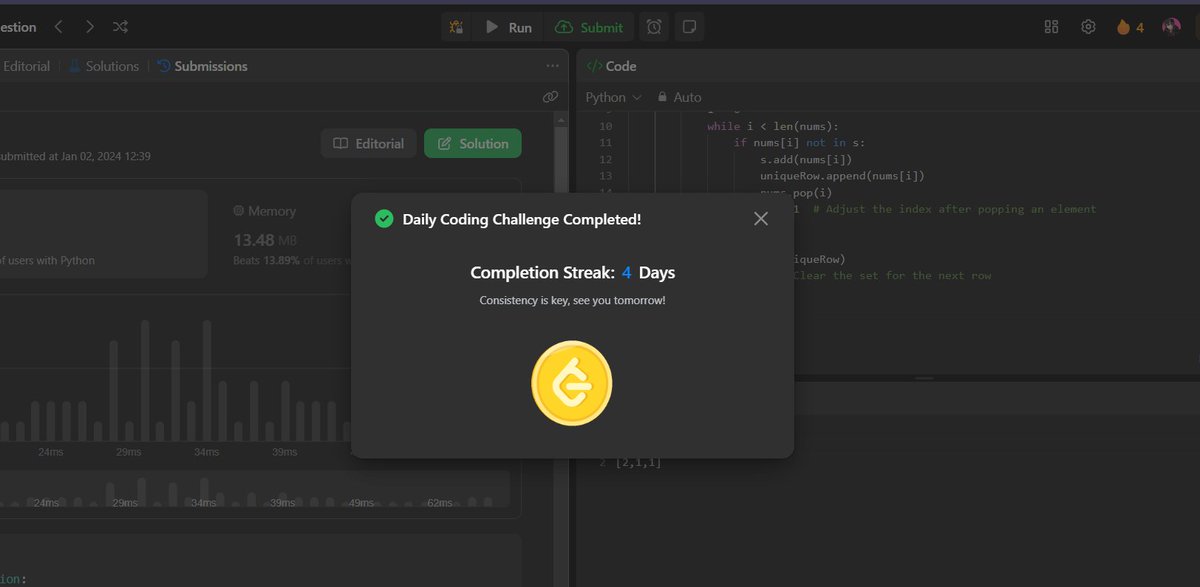
Task: Submit the solution
Action: pos(589,27)
